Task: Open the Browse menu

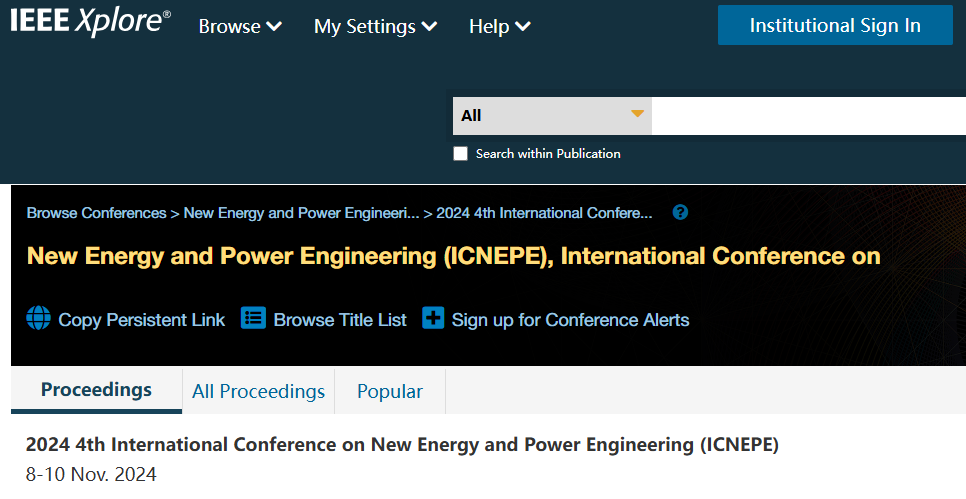Action: [x=240, y=26]
